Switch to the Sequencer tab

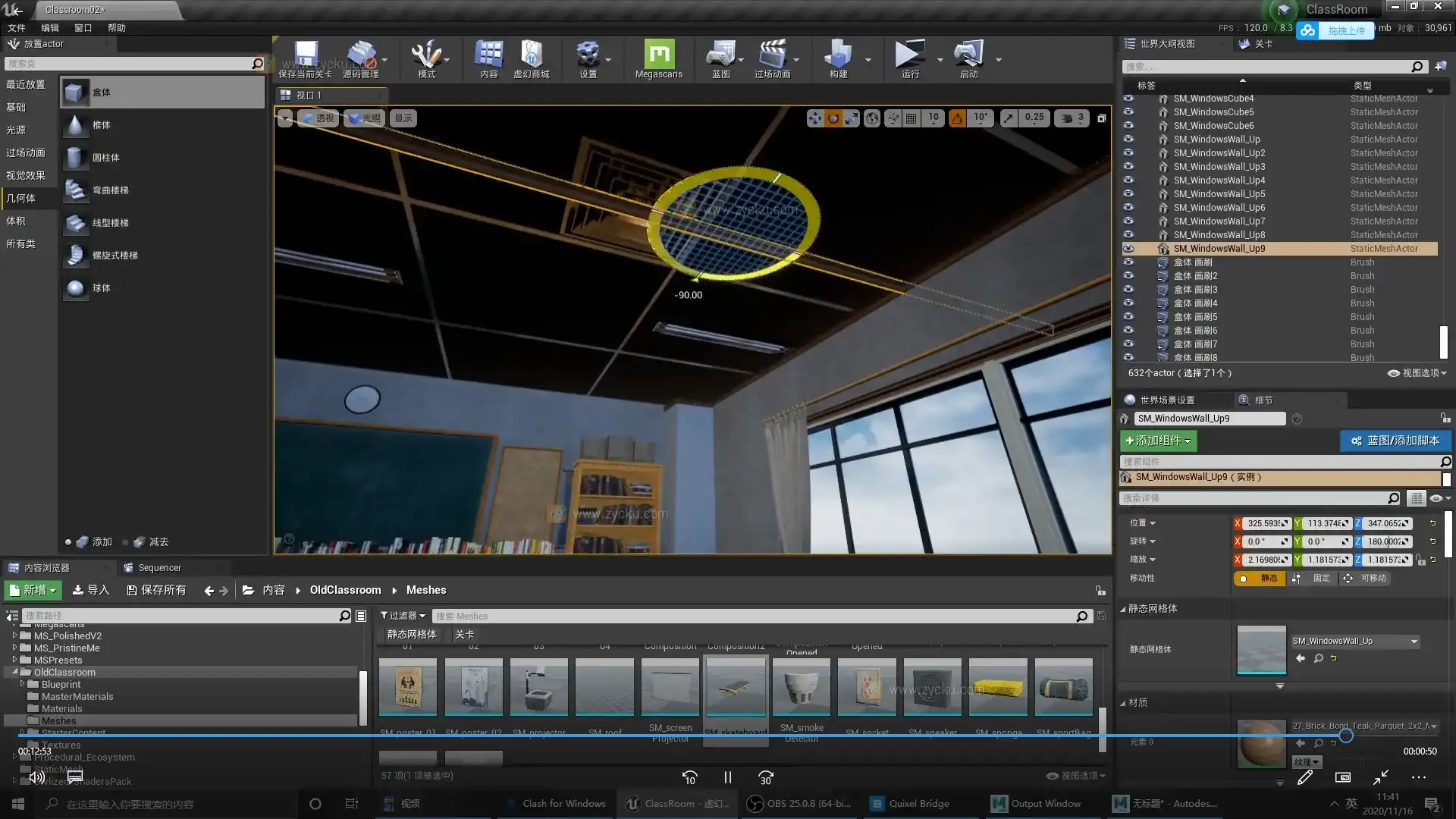pos(162,566)
